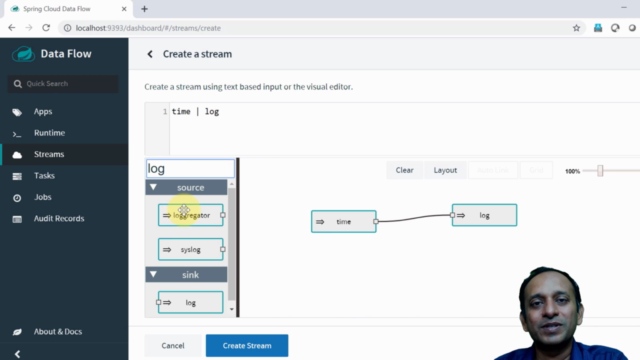This screenshot has height=360, width=640.
Task: Click the Audit Records icon
Action: tap(17, 219)
